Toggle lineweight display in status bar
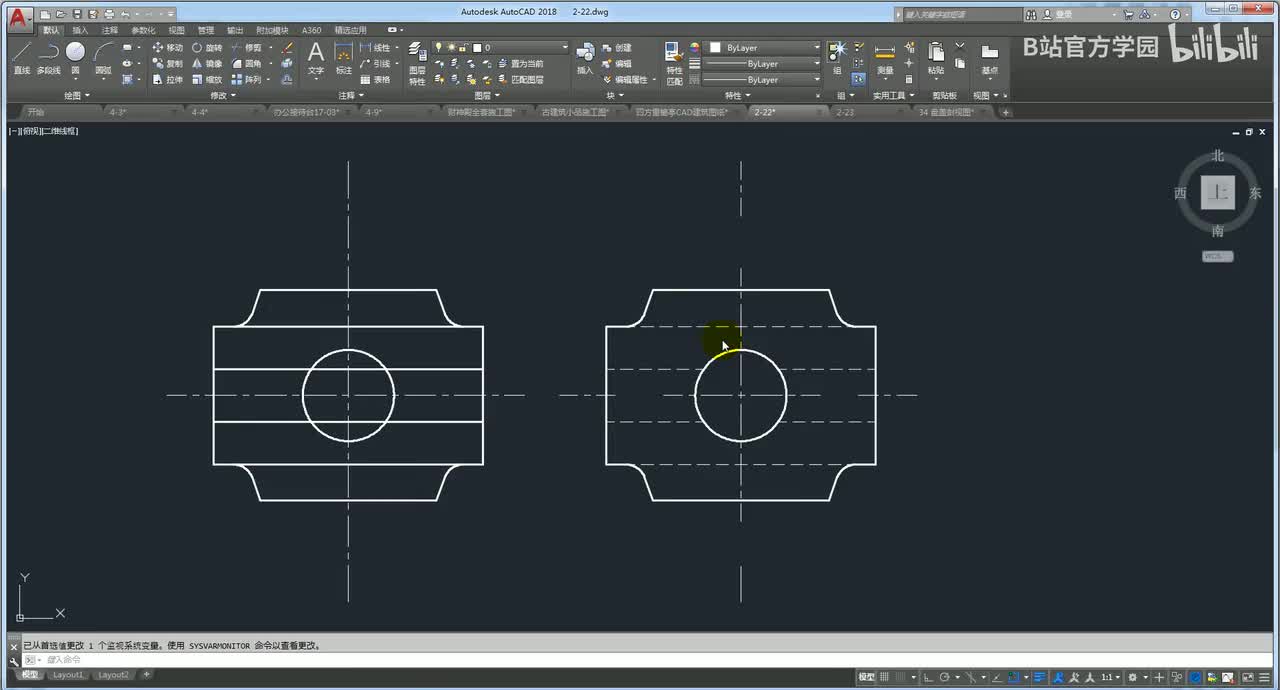Viewport: 1280px width, 690px height. pyautogui.click(x=1039, y=677)
